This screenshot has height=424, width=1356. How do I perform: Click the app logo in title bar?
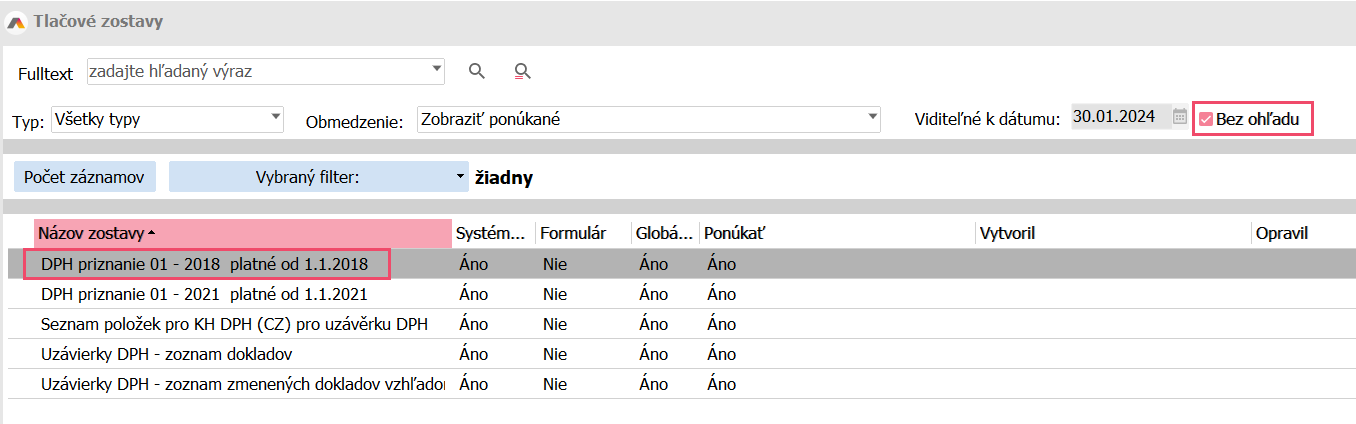coord(16,21)
